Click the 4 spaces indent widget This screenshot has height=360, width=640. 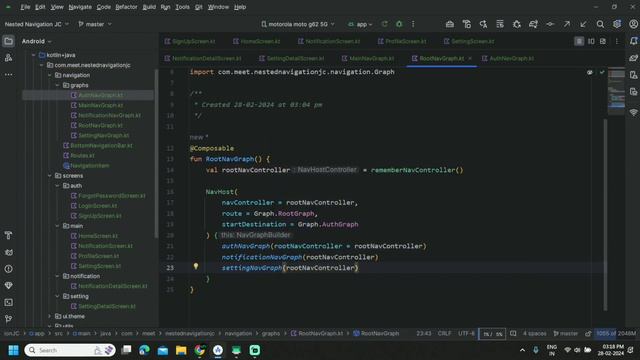click(x=534, y=333)
